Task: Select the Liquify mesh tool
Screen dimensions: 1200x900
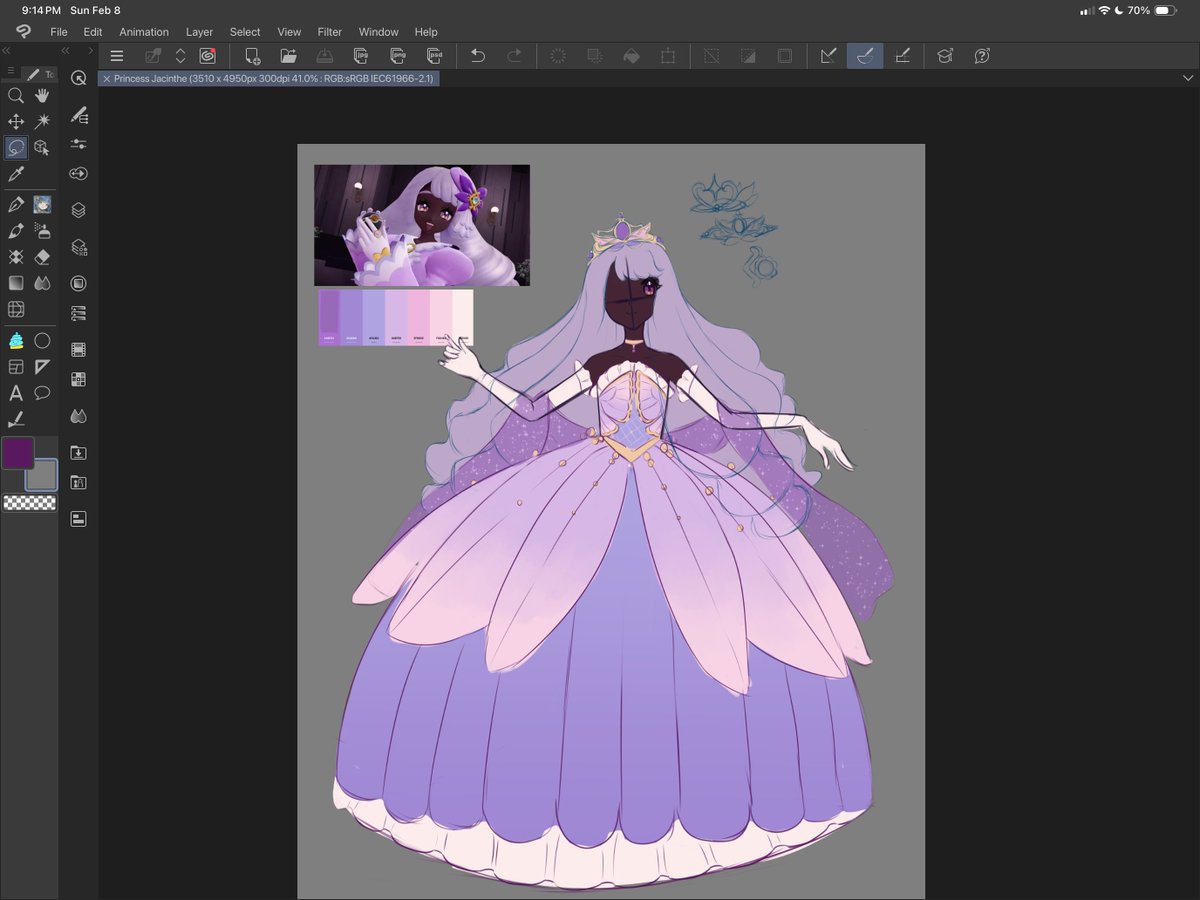Action: [16, 310]
